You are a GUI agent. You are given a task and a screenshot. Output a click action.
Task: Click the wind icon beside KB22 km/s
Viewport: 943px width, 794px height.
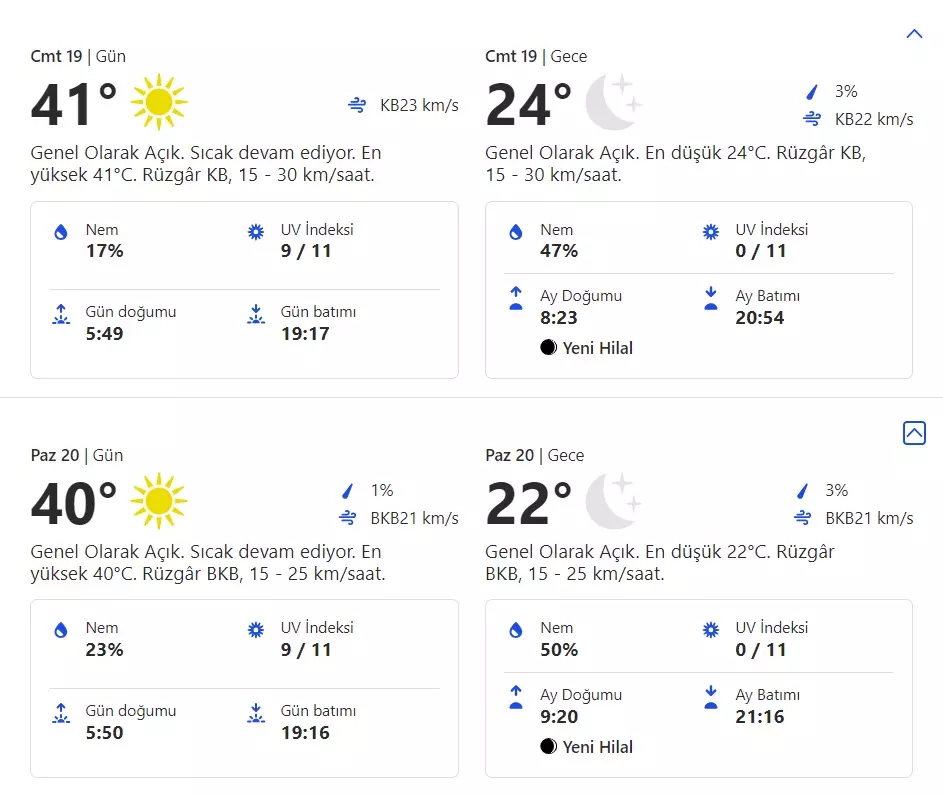tap(812, 119)
